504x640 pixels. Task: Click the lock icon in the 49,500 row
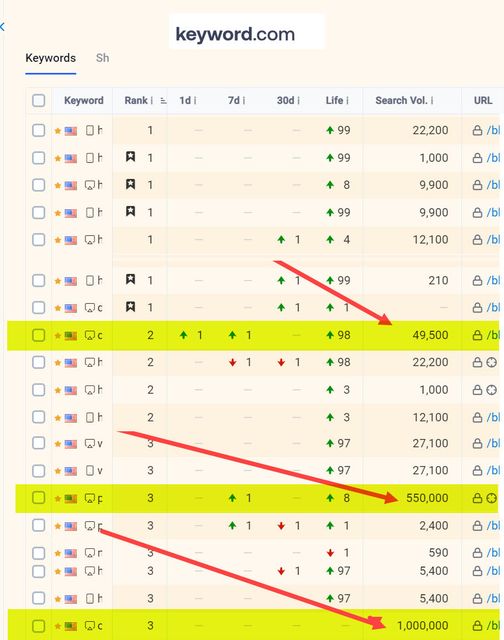point(477,336)
